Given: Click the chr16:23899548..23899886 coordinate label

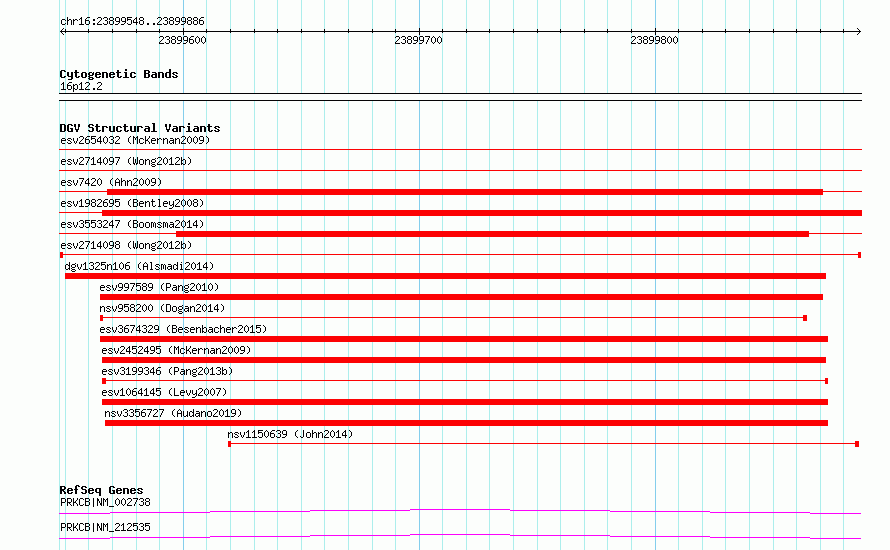Looking at the screenshot, I should click(132, 22).
